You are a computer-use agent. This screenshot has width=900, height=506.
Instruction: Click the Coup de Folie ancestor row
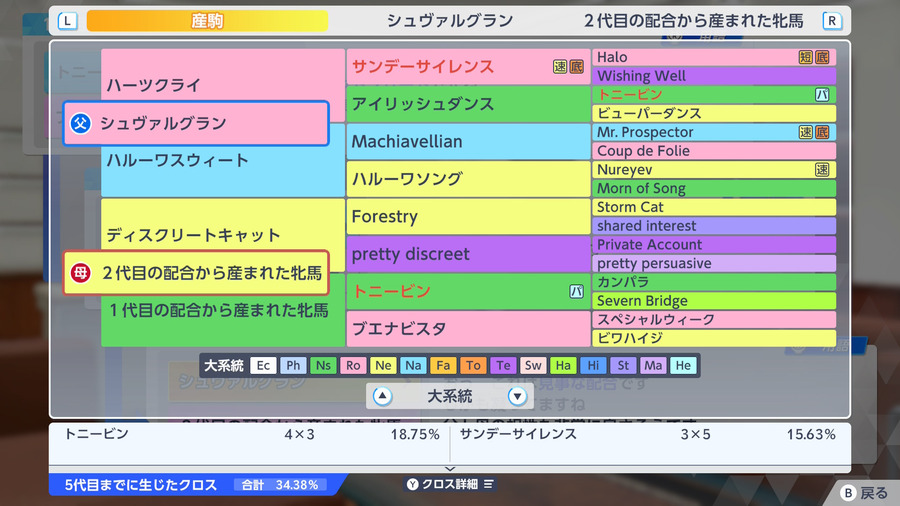click(x=714, y=151)
